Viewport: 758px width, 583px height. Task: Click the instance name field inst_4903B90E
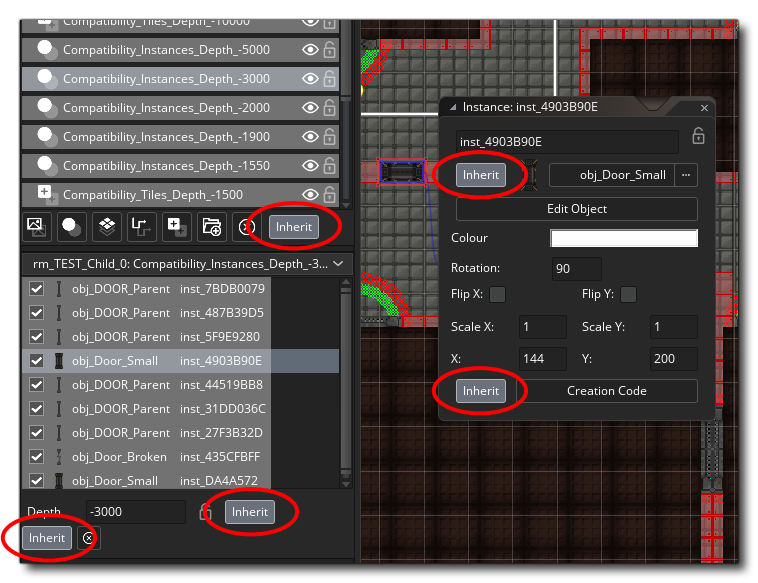[567, 142]
